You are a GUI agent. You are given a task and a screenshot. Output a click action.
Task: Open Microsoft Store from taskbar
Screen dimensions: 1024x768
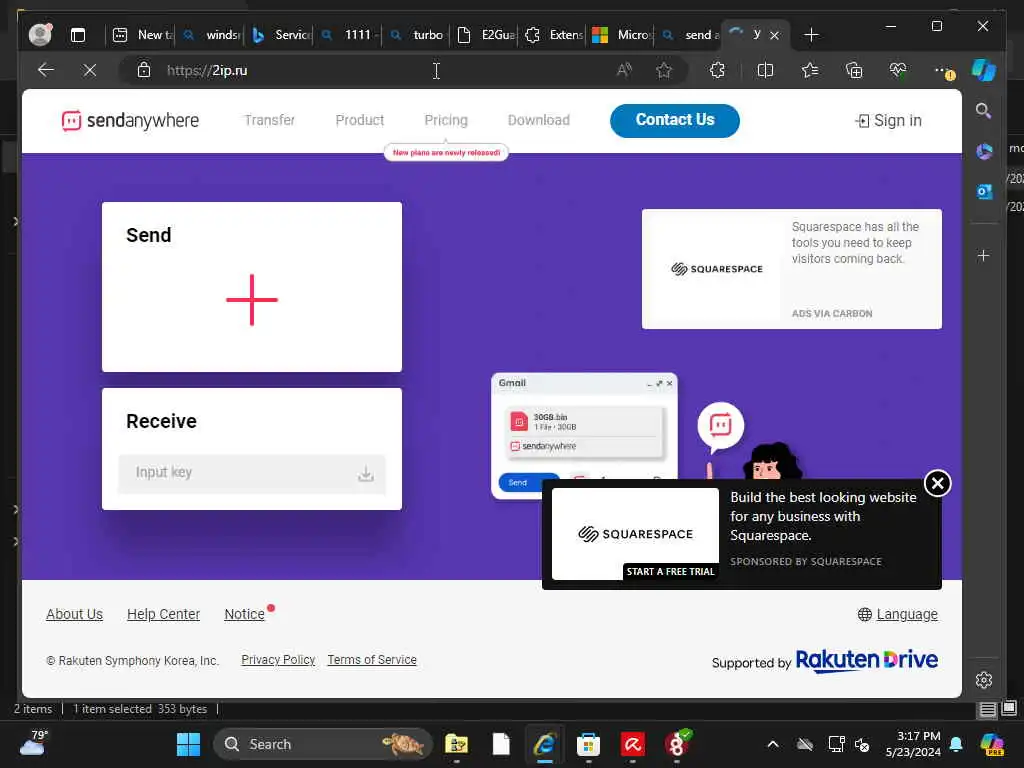click(588, 744)
